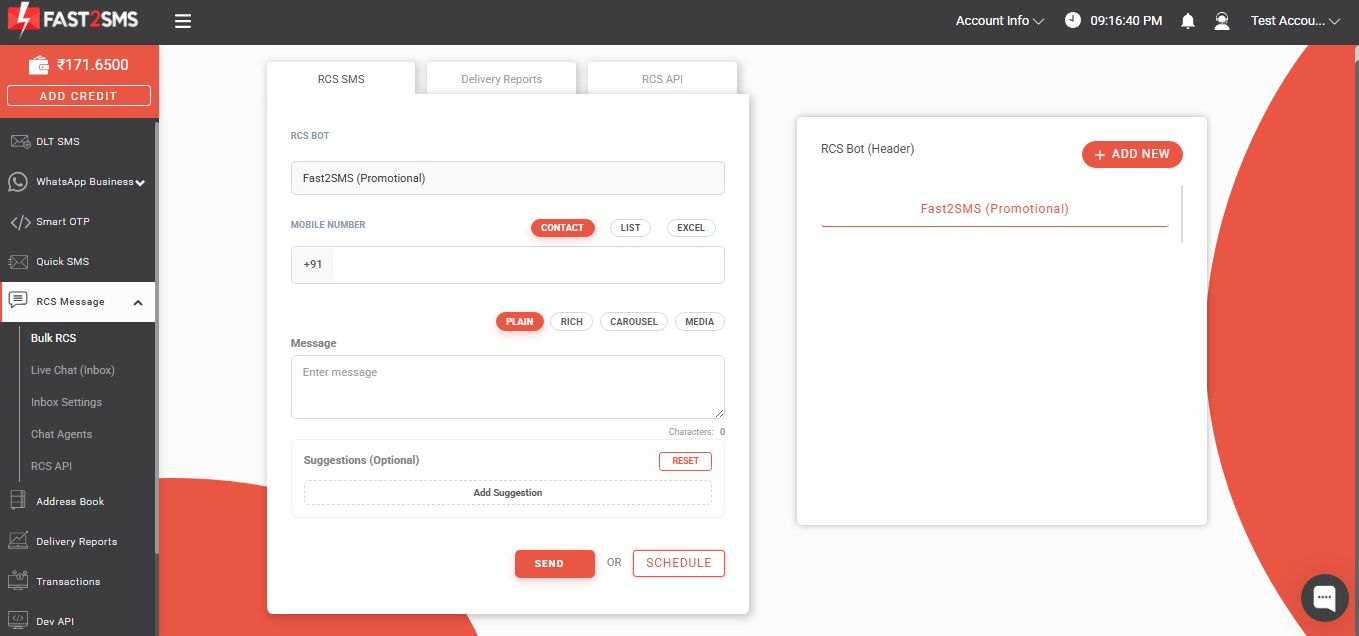Open the Account Info dropdown
This screenshot has width=1359, height=636.
tap(999, 21)
